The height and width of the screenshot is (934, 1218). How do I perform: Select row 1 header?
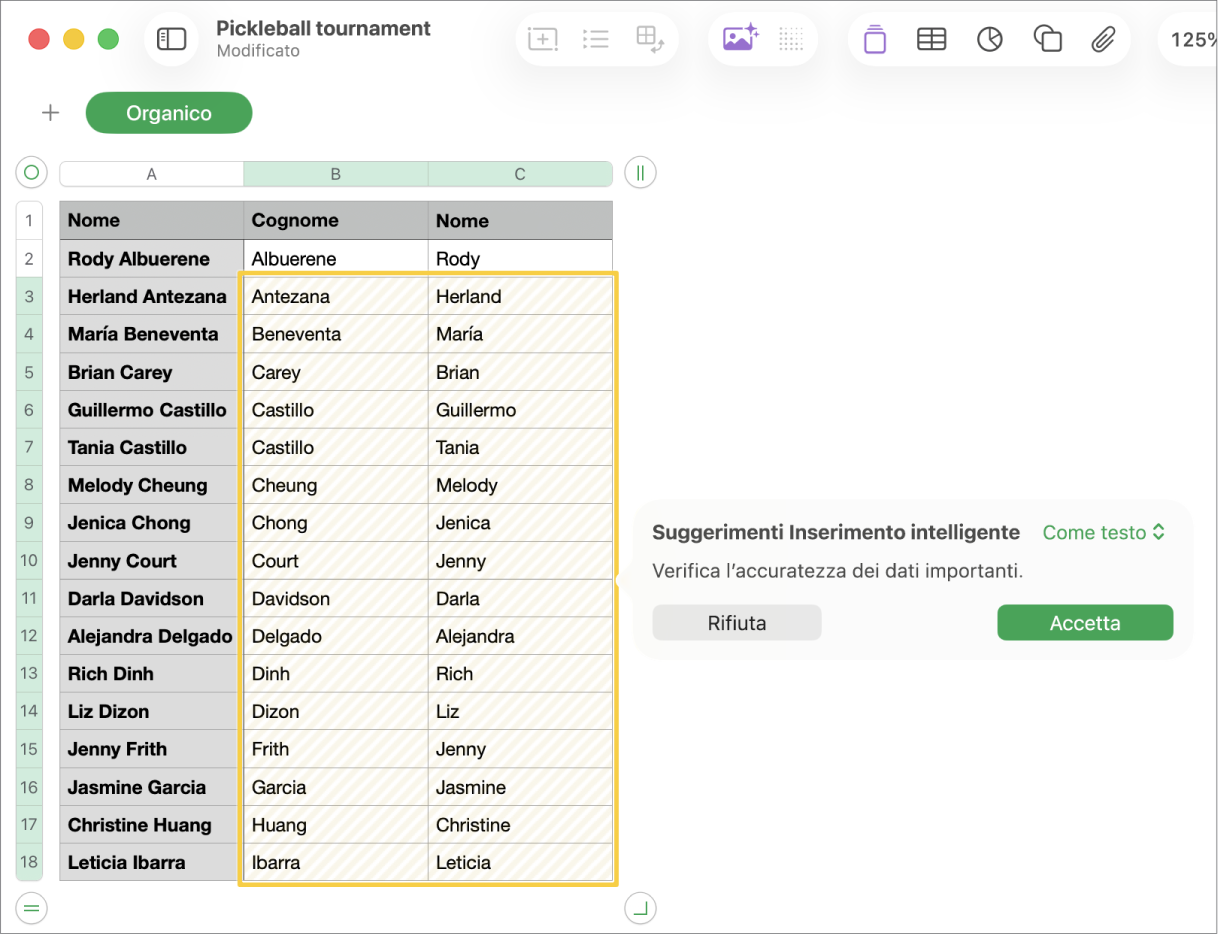29,220
